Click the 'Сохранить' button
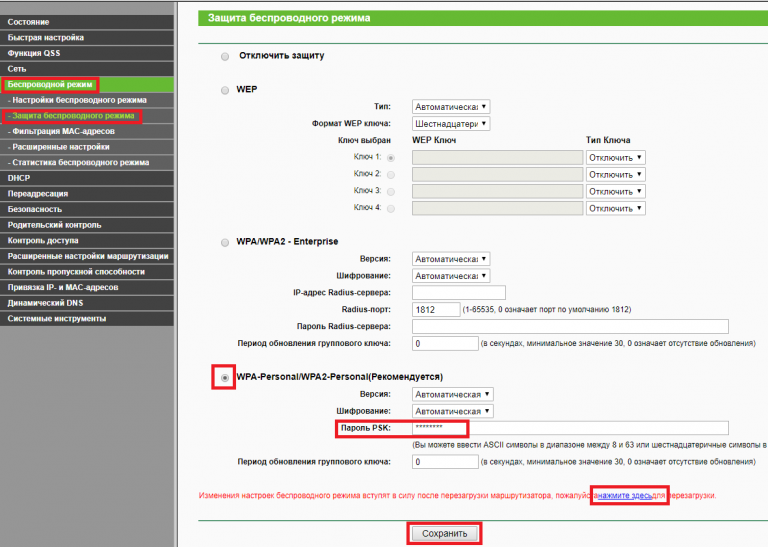 [x=444, y=533]
